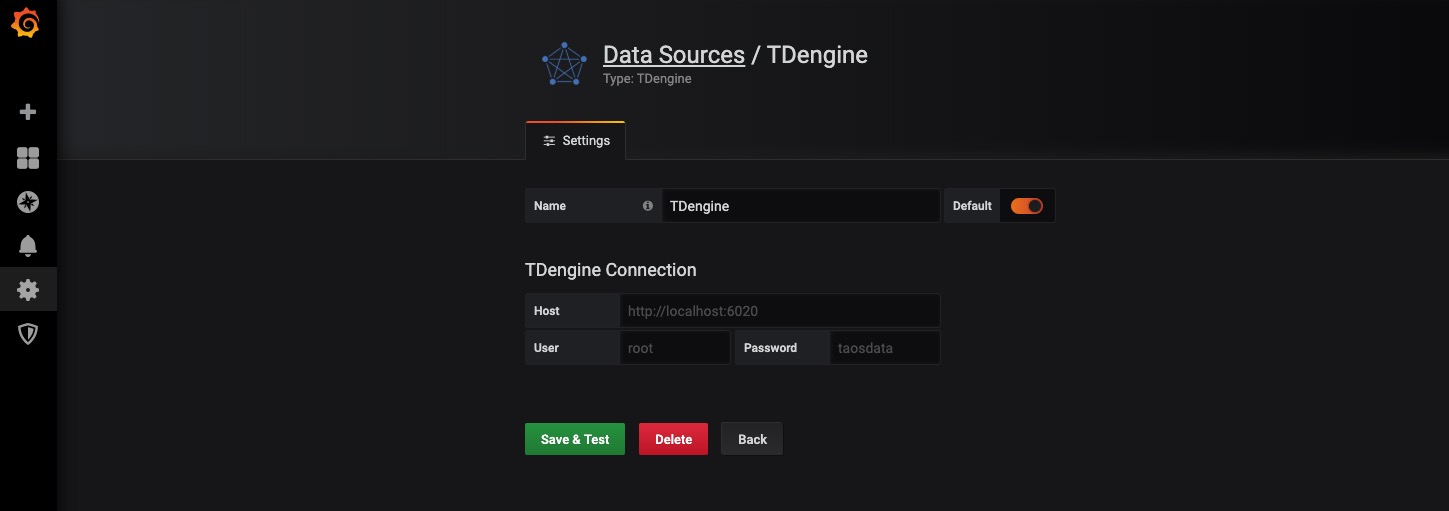Go to the Data Sources breadcrumb link
The image size is (1449, 511).
point(673,55)
